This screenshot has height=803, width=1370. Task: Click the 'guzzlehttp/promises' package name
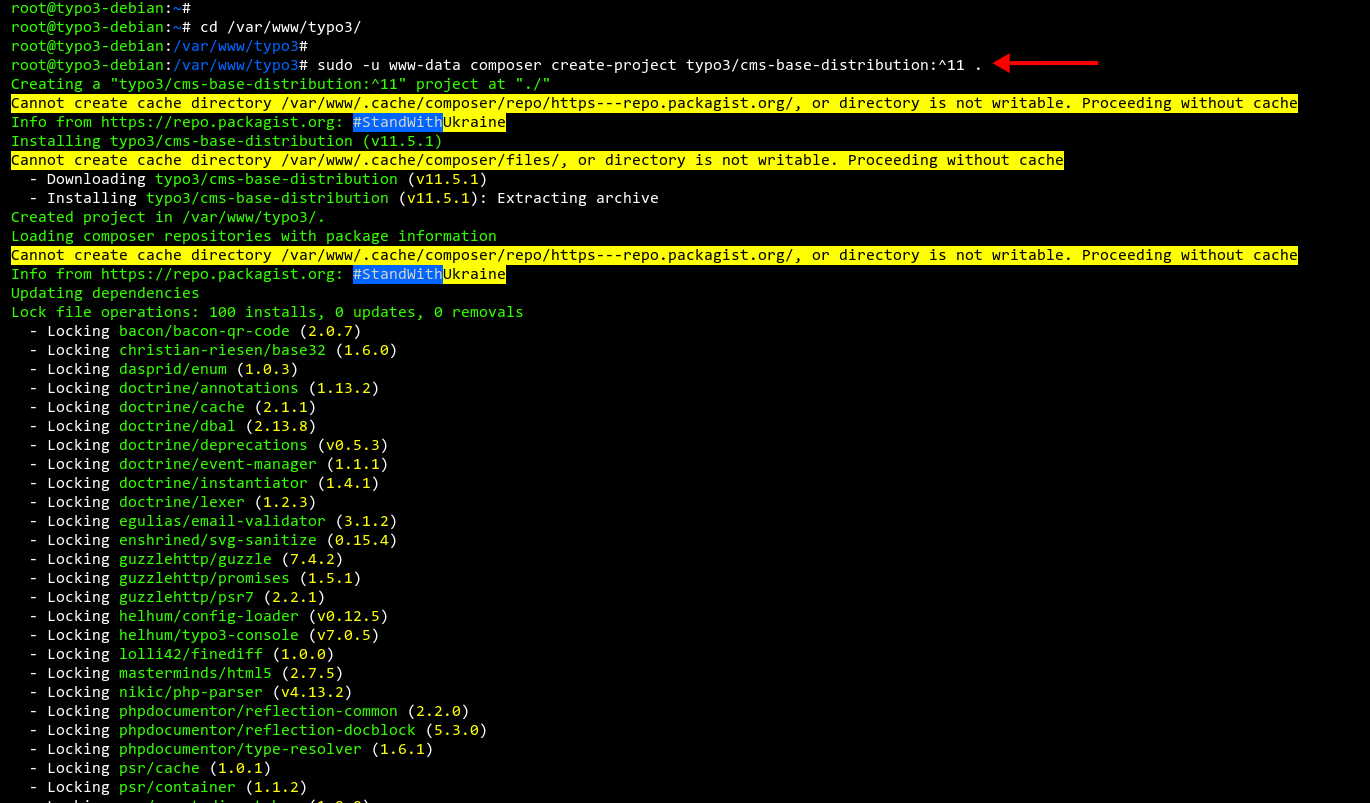(204, 578)
